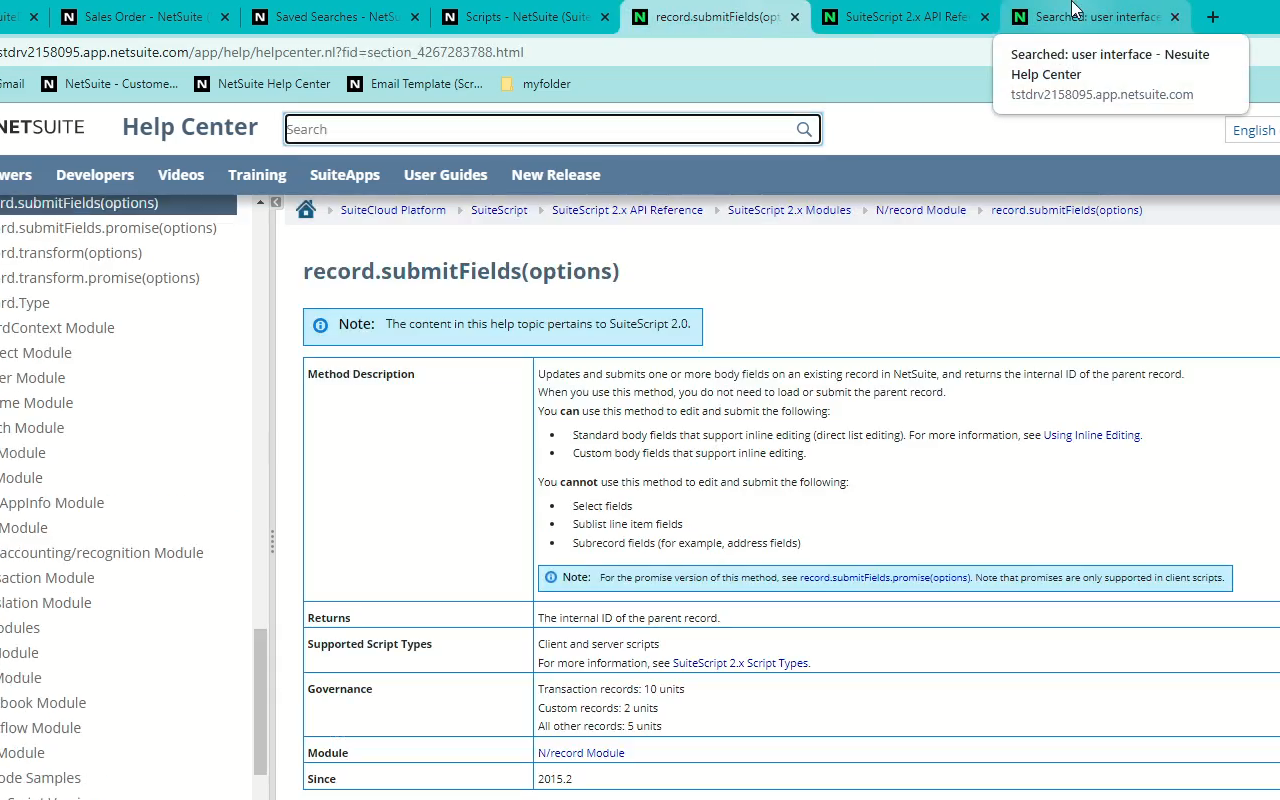Viewport: 1280px width, 800px height.
Task: Click the SuiteScript breadcrumb link
Action: tap(499, 210)
